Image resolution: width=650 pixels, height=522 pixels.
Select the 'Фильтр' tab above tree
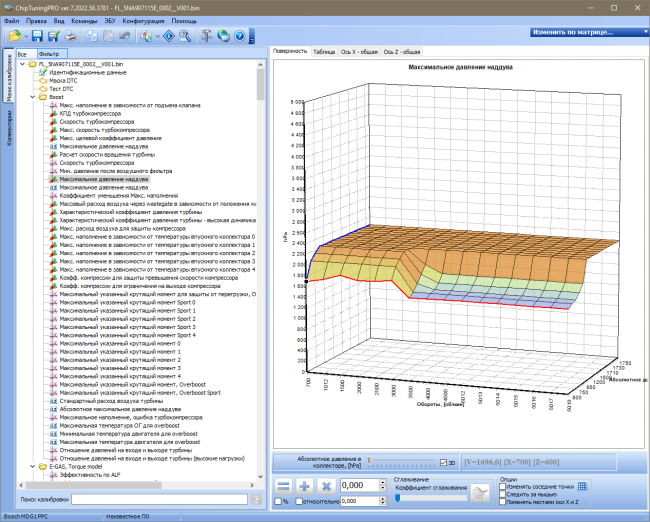(x=52, y=54)
